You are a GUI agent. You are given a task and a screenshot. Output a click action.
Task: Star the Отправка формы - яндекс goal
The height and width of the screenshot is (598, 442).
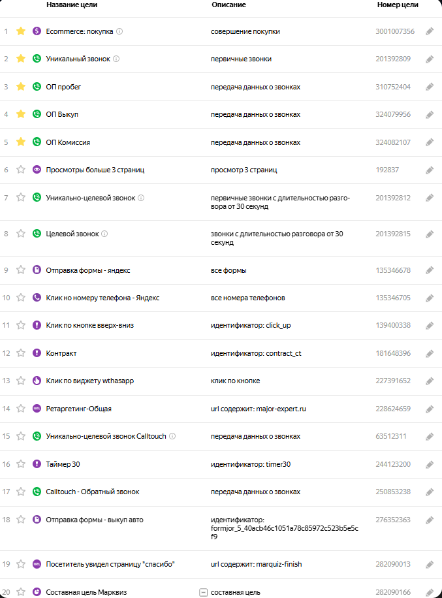click(21, 270)
